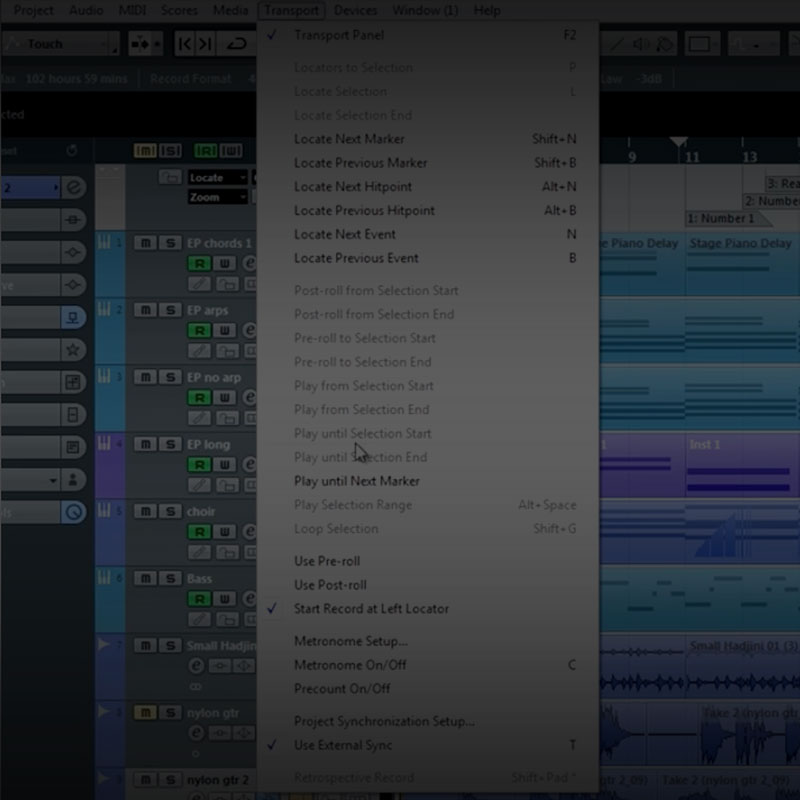Select Play until Next Marker
800x800 pixels.
[x=428, y=481]
